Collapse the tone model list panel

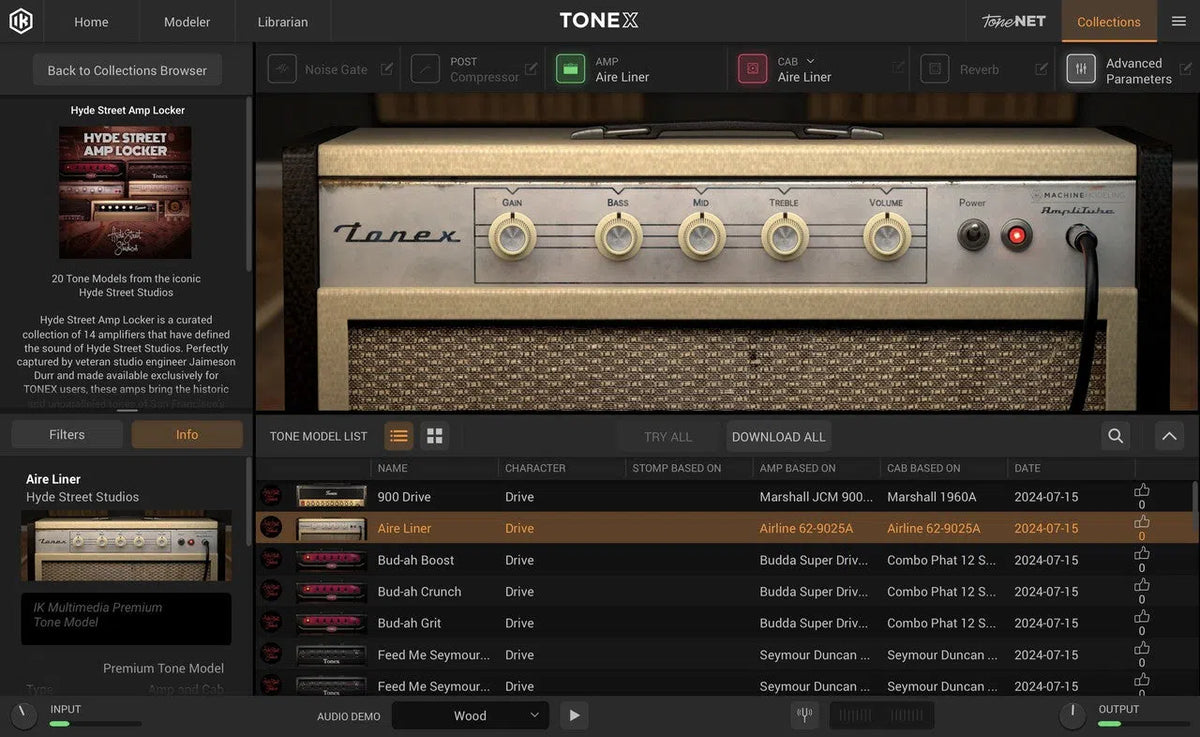point(1168,436)
